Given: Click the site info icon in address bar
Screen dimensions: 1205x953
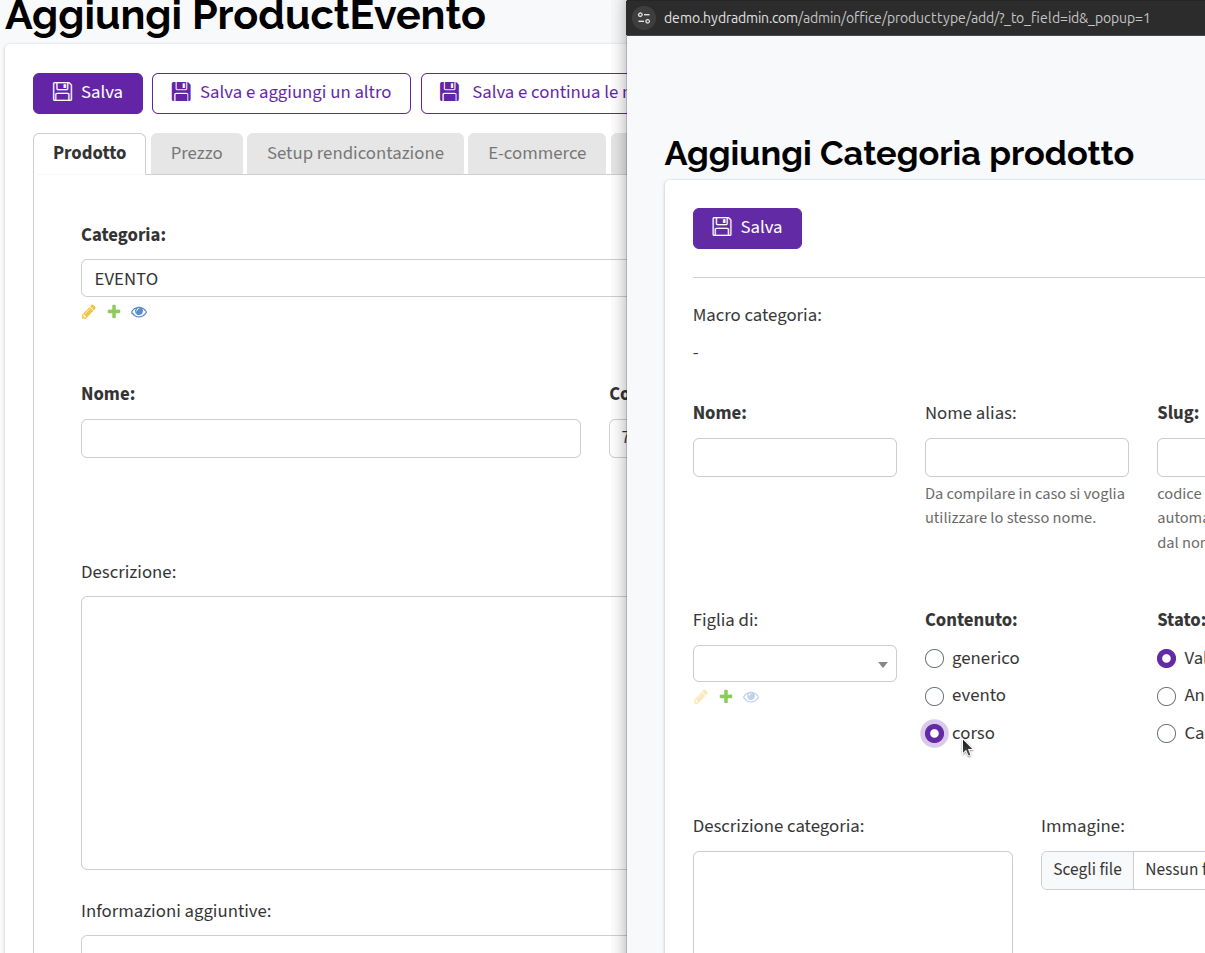Looking at the screenshot, I should (644, 17).
